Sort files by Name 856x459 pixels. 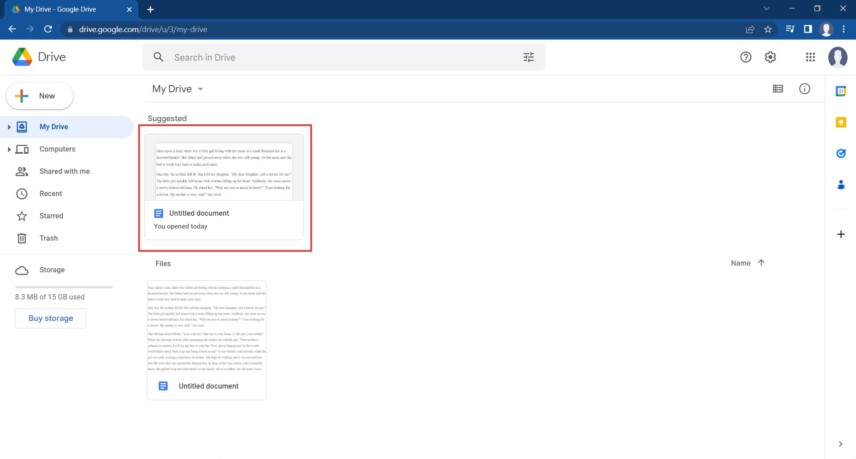[x=740, y=263]
